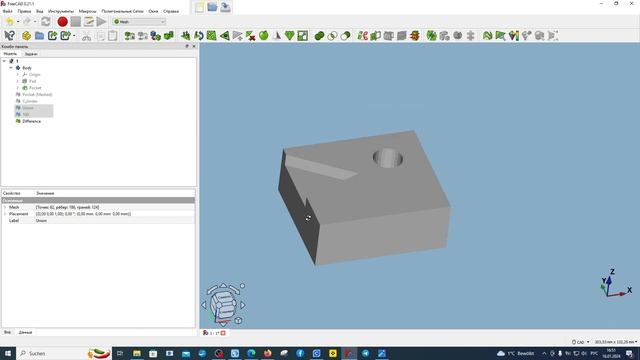640x360 pixels.
Task: Open Firefox from the taskbar
Action: click(268, 353)
